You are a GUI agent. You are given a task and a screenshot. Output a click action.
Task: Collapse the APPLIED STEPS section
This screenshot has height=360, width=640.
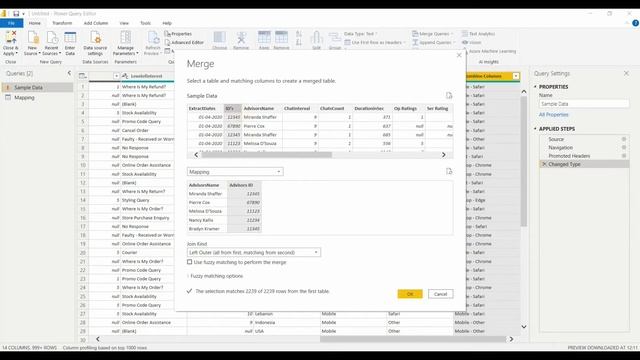pyautogui.click(x=536, y=129)
